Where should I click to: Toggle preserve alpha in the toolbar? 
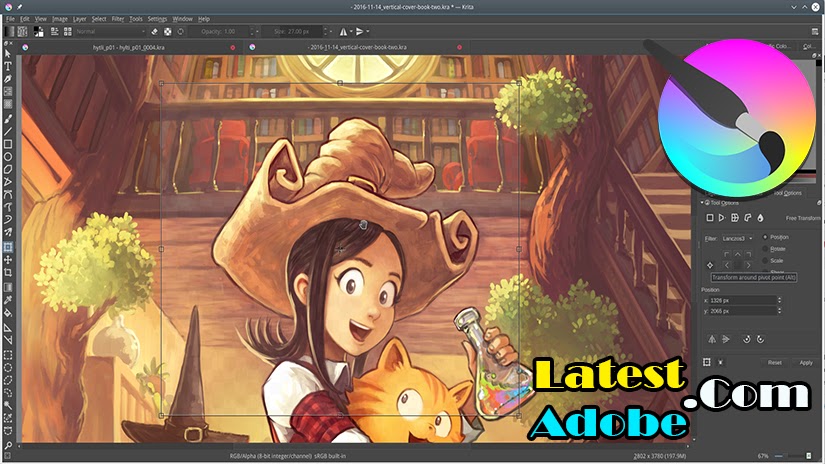[167, 32]
